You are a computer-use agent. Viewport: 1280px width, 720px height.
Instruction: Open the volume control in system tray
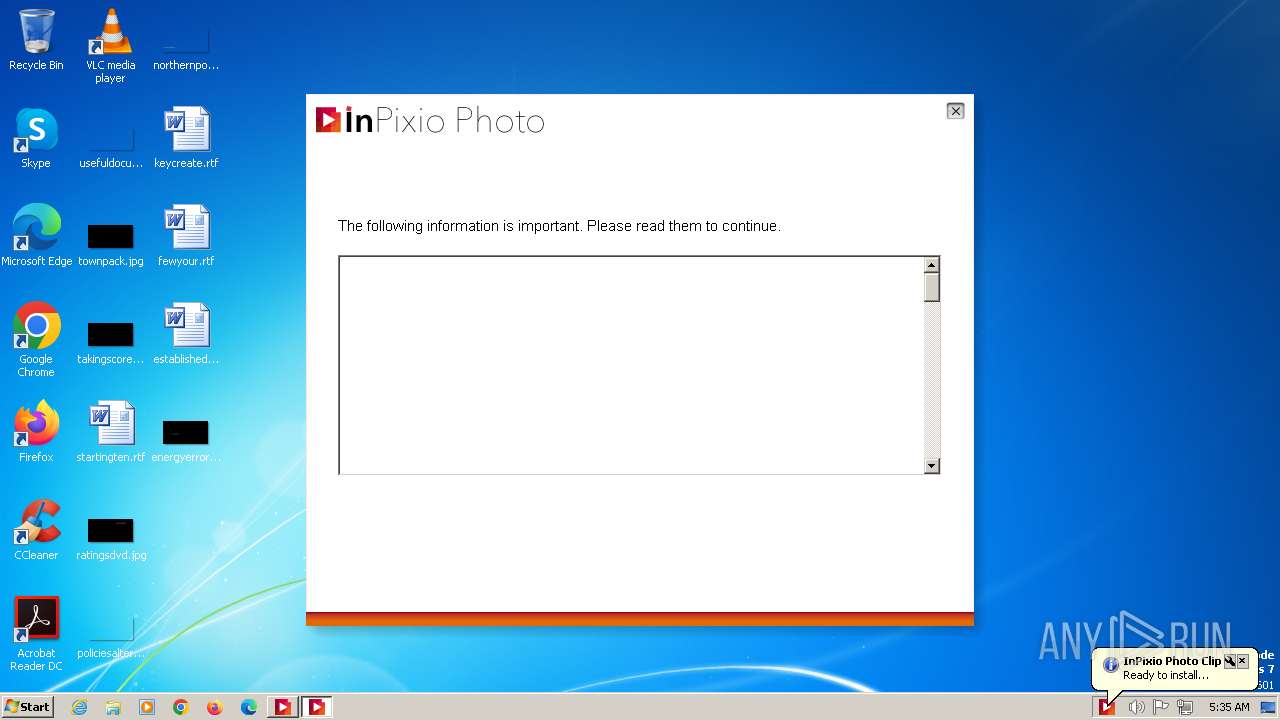tap(1136, 707)
